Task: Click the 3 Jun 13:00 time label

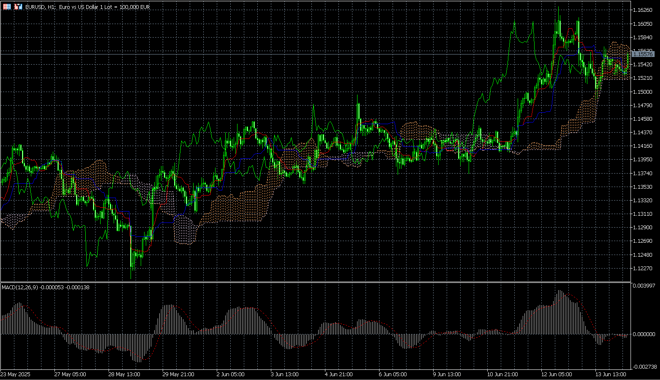Action: 285,374
